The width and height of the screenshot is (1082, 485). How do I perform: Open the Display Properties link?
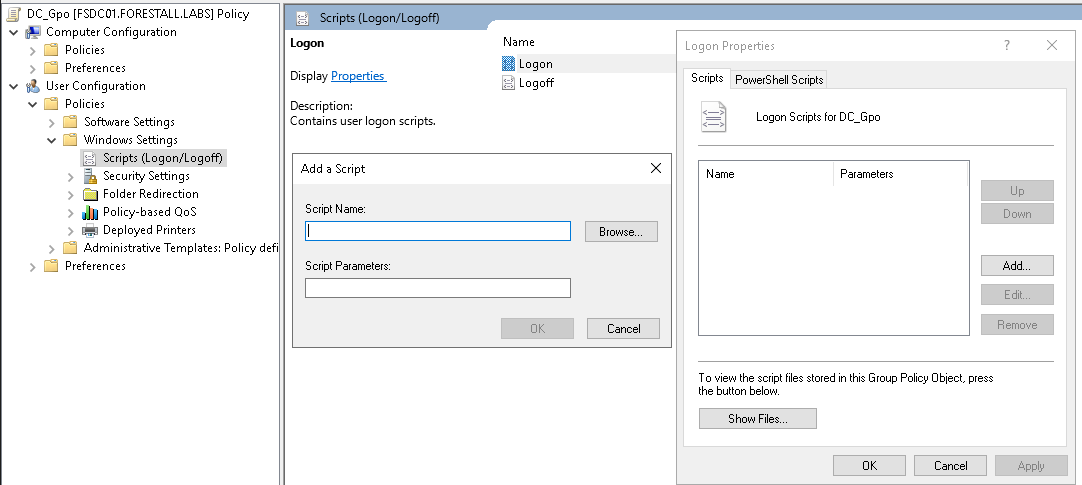pyautogui.click(x=358, y=76)
